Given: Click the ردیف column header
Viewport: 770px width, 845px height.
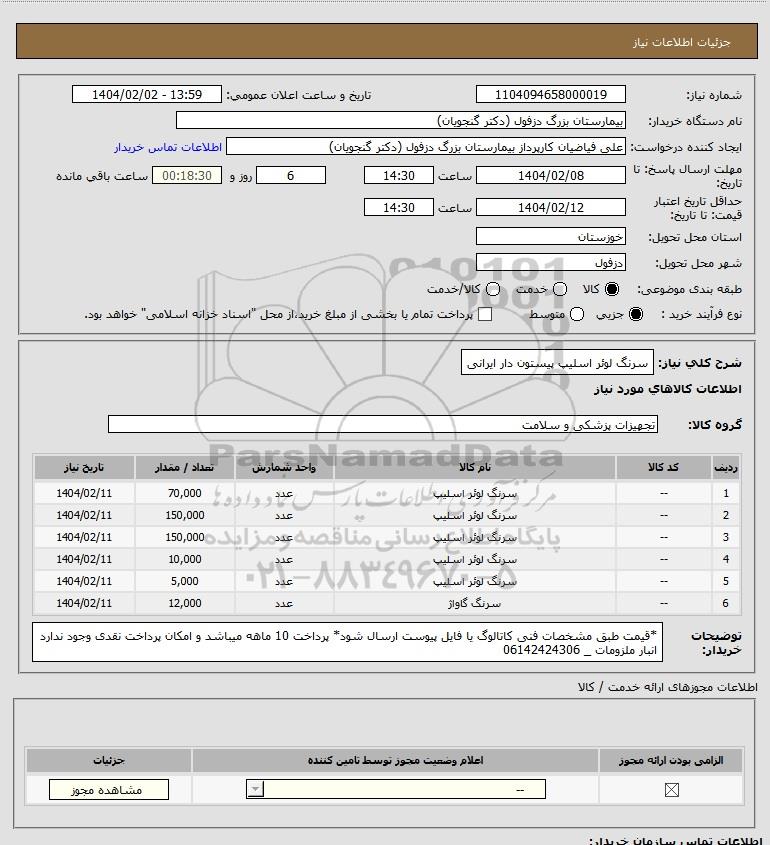Looking at the screenshot, I should click(726, 467).
